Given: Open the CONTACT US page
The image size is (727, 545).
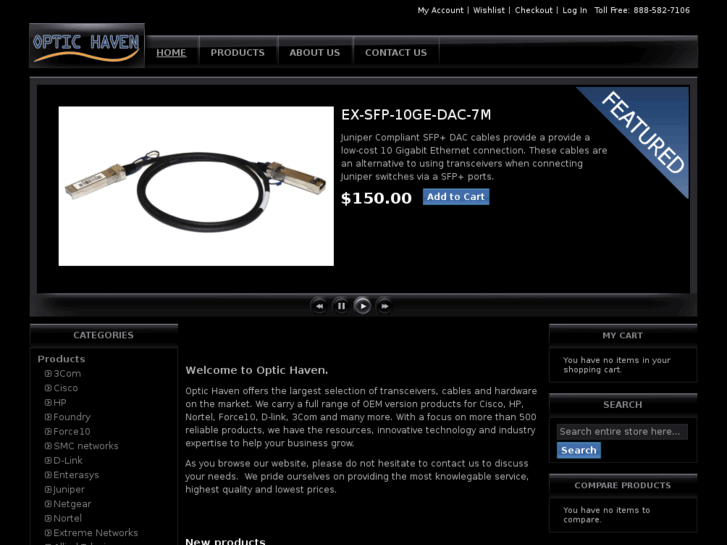Looking at the screenshot, I should tap(395, 52).
